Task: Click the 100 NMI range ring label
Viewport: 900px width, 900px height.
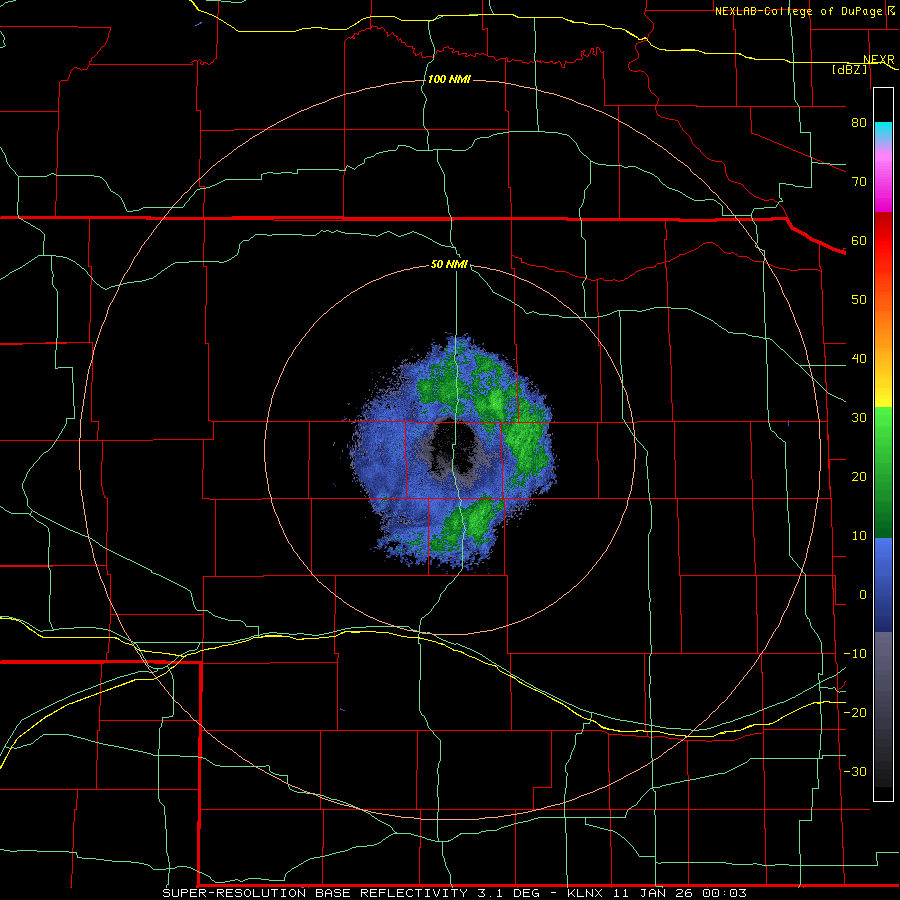Action: pos(449,79)
